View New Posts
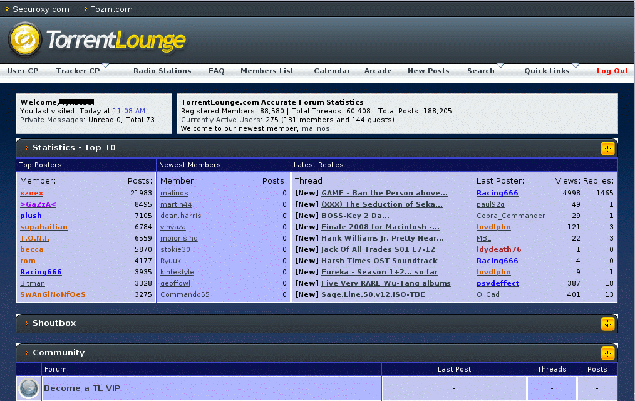Viewport: 635px width, 401px height. click(428, 71)
